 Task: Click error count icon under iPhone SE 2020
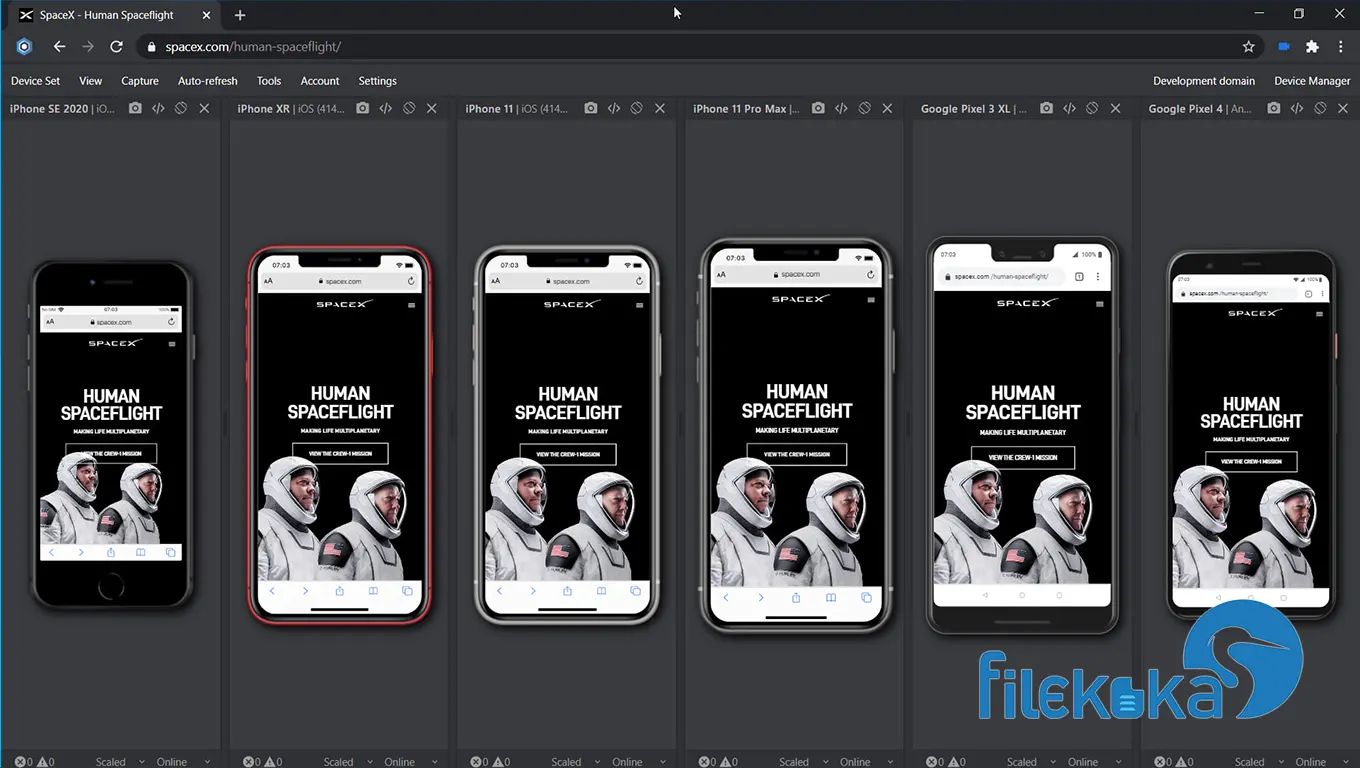(x=21, y=762)
